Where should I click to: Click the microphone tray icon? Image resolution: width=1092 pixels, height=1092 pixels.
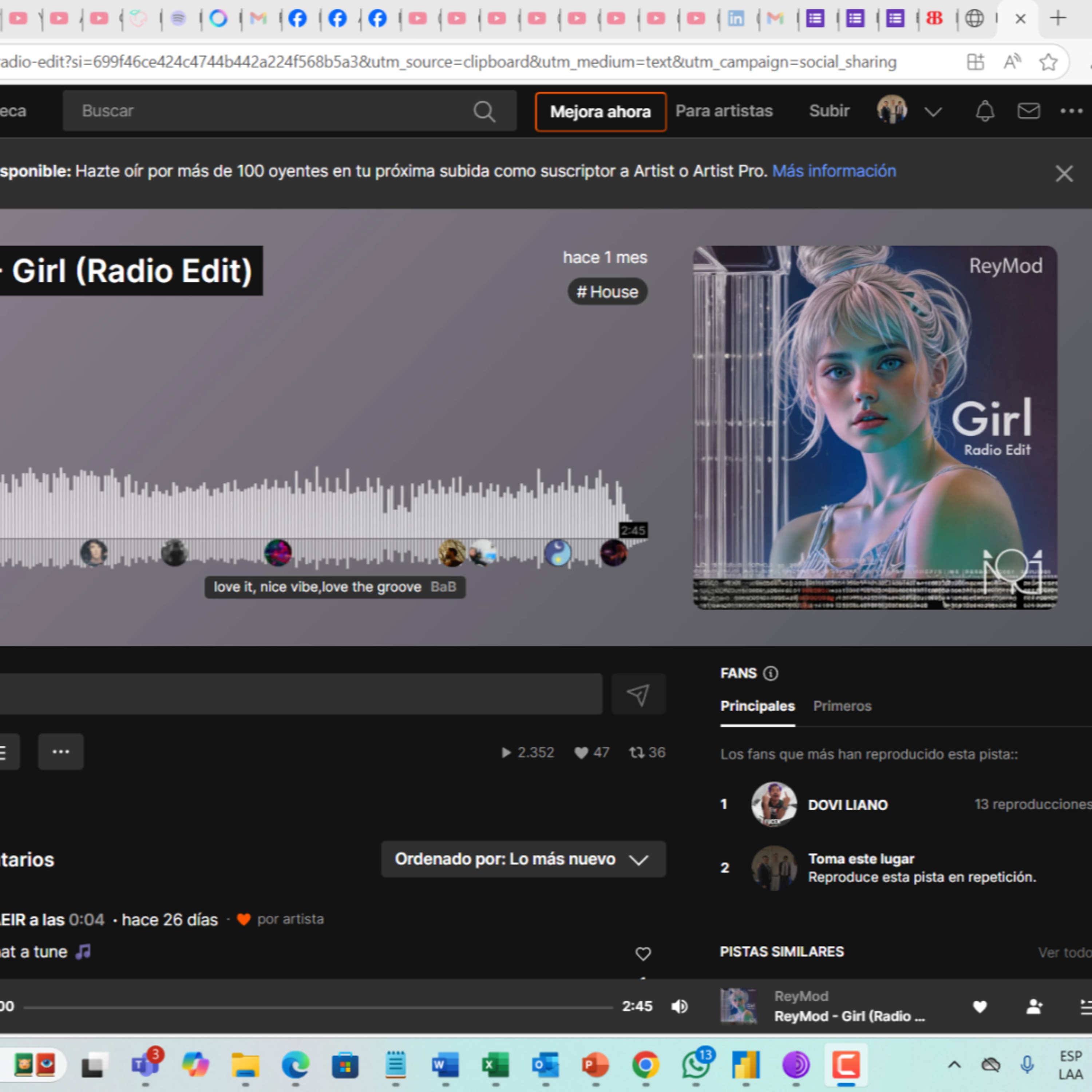(x=1027, y=1065)
